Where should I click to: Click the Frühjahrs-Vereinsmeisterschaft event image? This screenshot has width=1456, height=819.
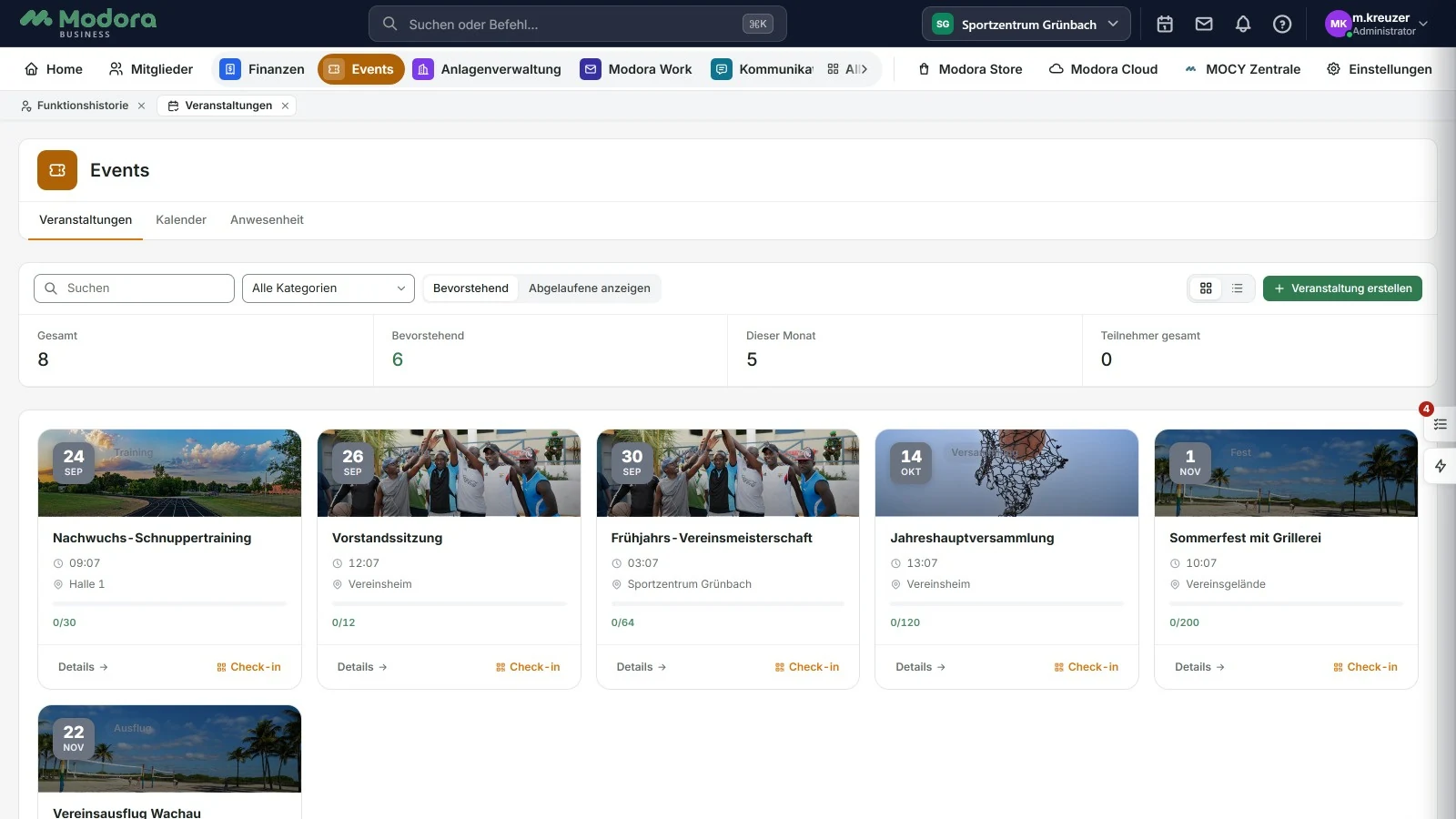(728, 473)
